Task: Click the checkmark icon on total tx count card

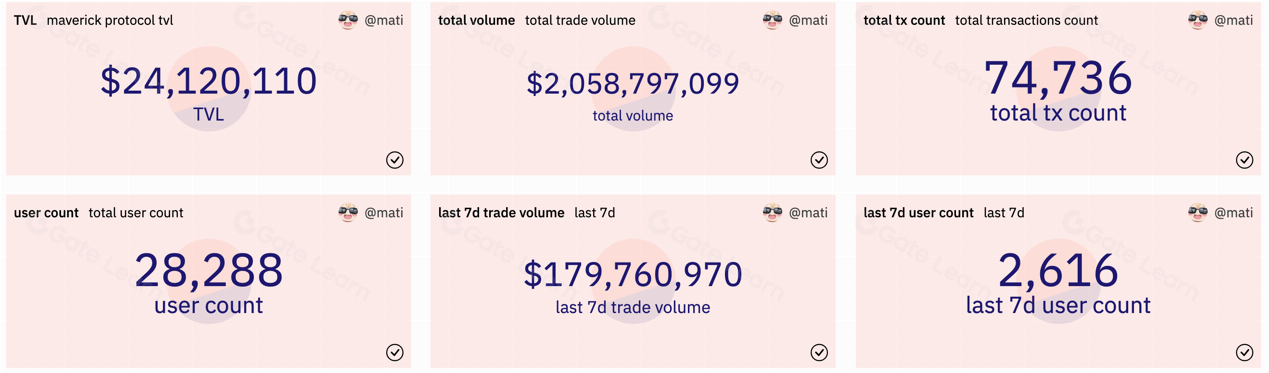Action: [1244, 160]
